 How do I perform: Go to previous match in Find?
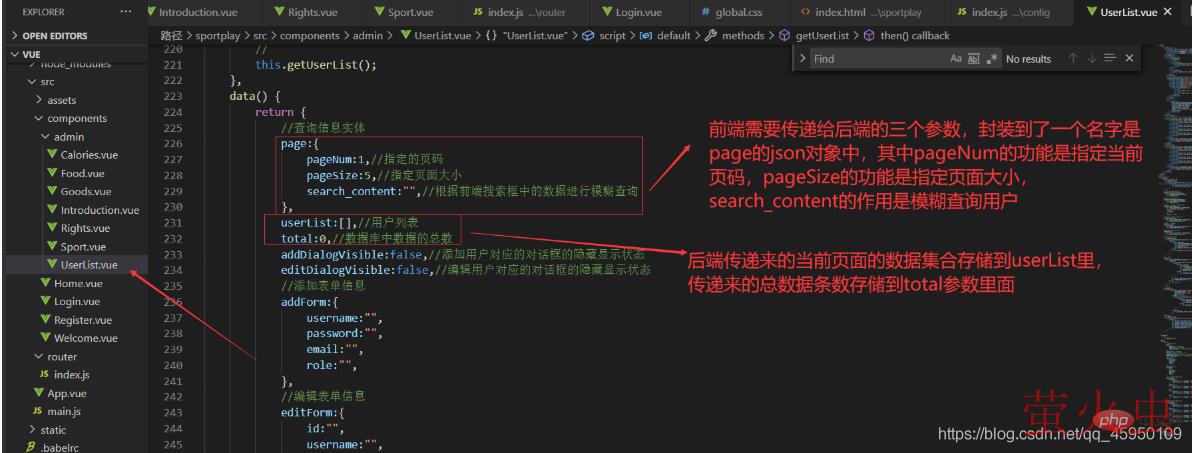[x=1074, y=59]
